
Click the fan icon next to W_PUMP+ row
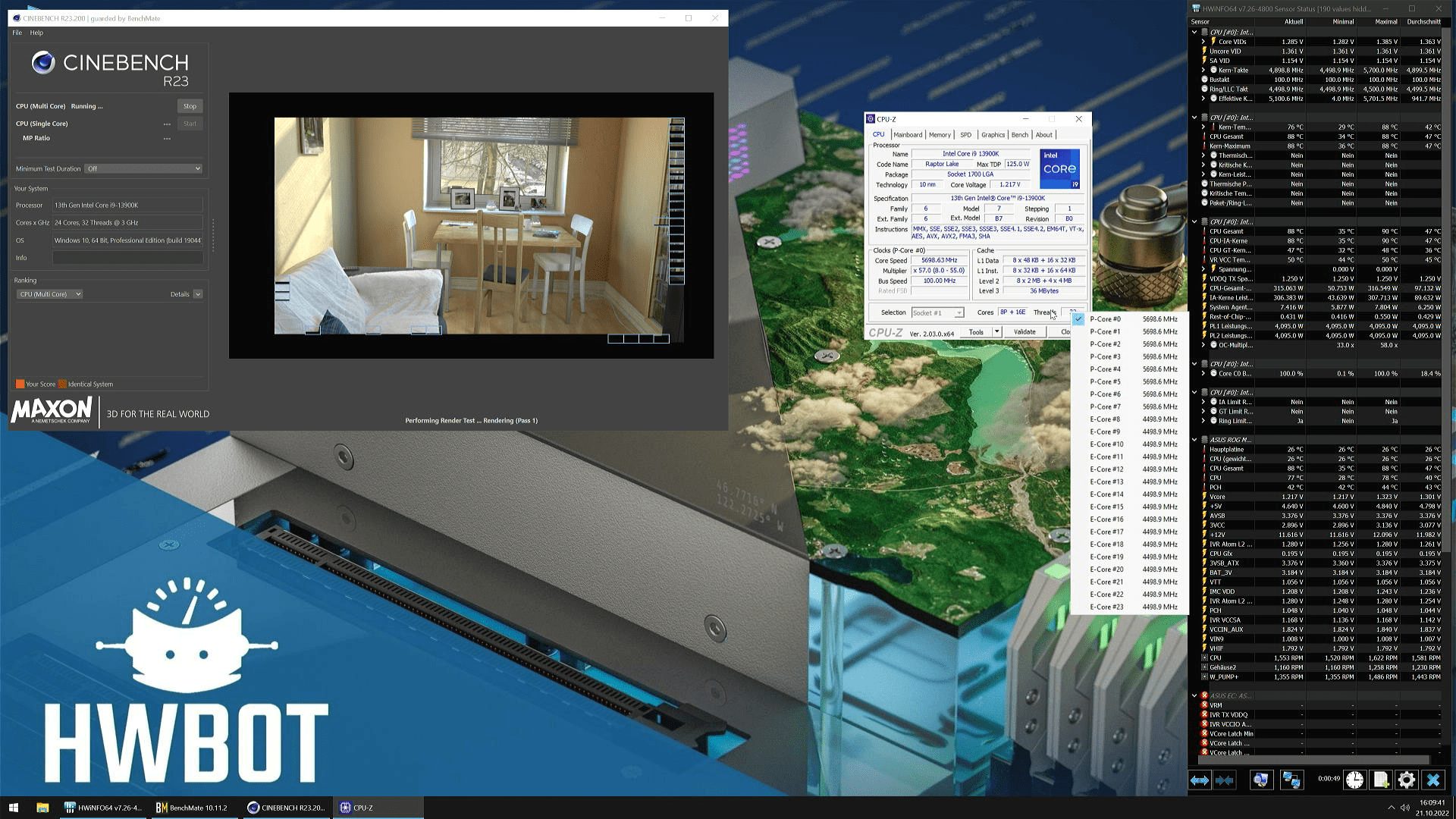[1204, 677]
